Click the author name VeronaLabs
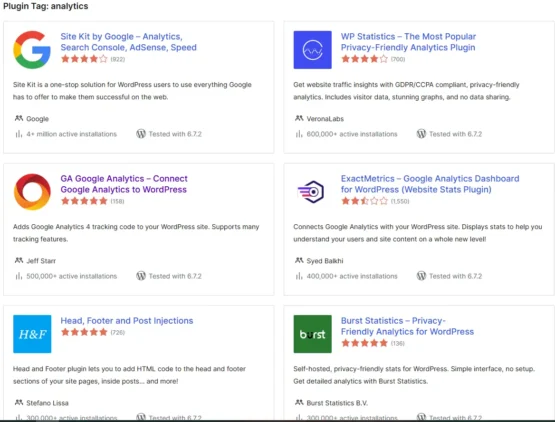 325,119
